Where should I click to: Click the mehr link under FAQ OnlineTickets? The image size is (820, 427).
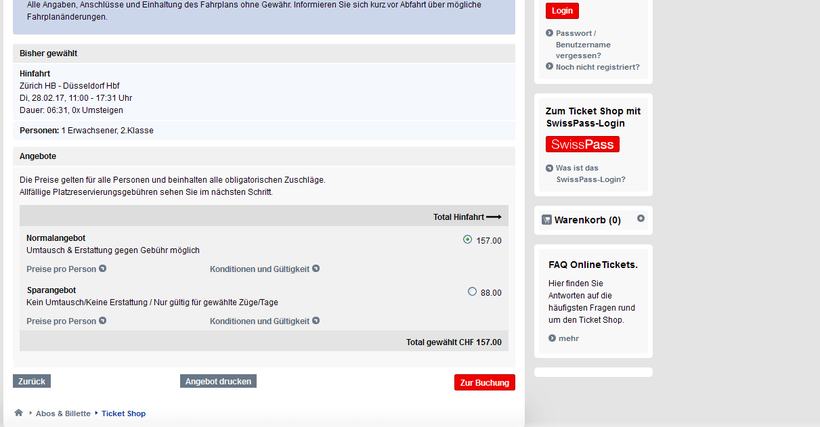(x=568, y=338)
